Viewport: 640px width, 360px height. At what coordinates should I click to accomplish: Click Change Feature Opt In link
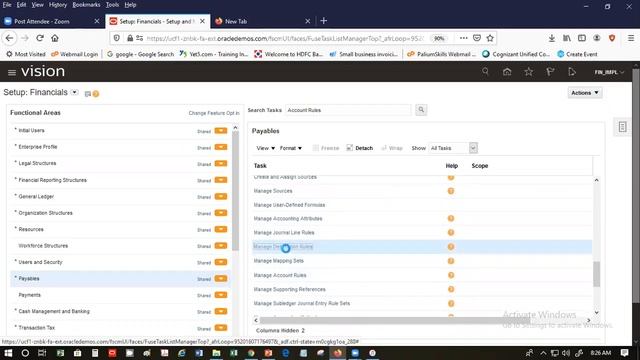(214, 113)
